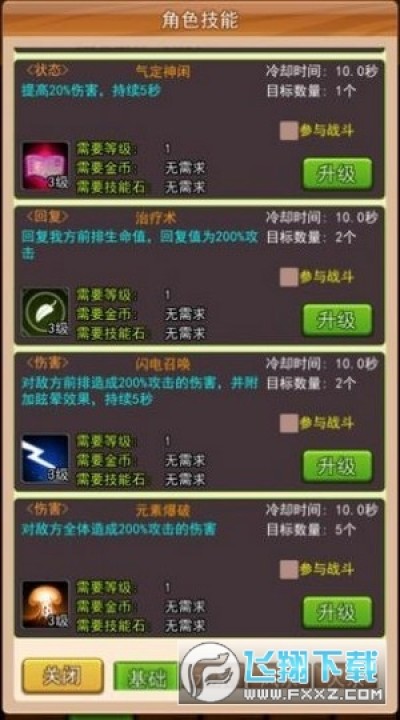Upgrade 气定神闲 with its 升级 button

point(337,174)
